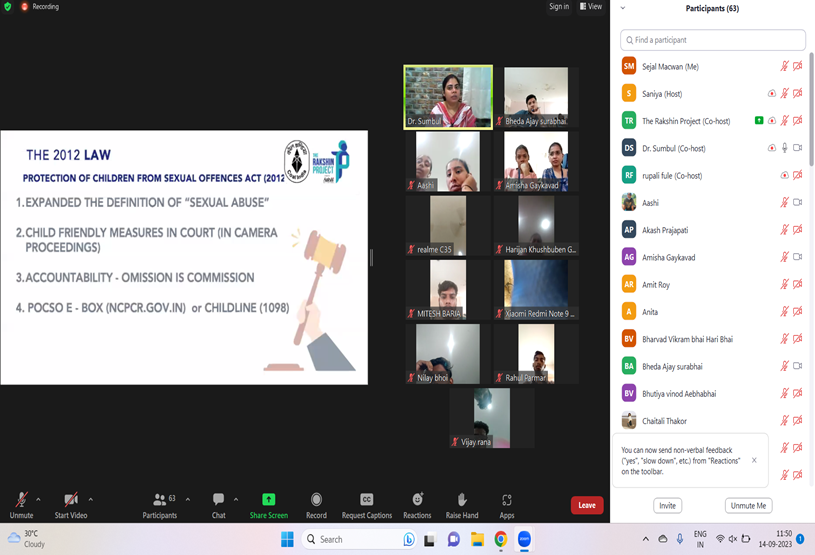815x555 pixels.
Task: Unmute the microphone in Zoom toolbar
Action: (21, 505)
